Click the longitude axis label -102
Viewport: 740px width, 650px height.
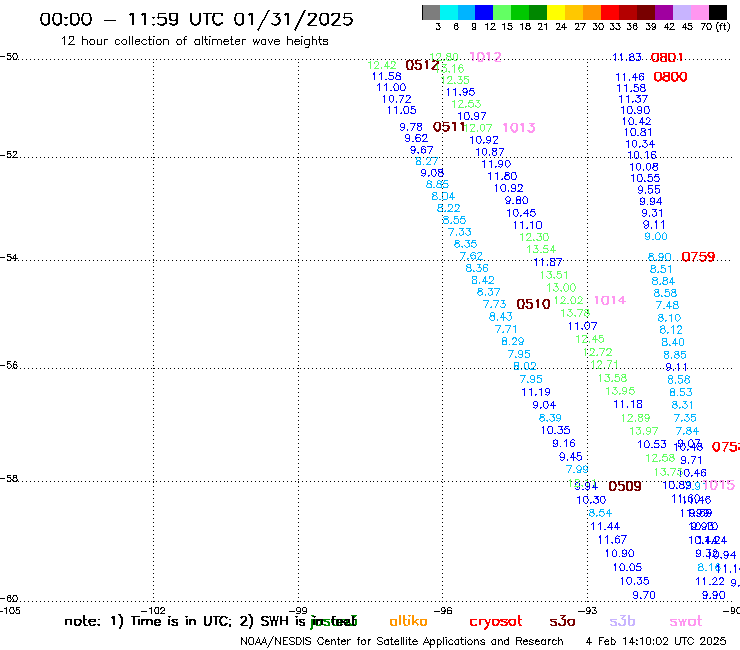(153, 610)
